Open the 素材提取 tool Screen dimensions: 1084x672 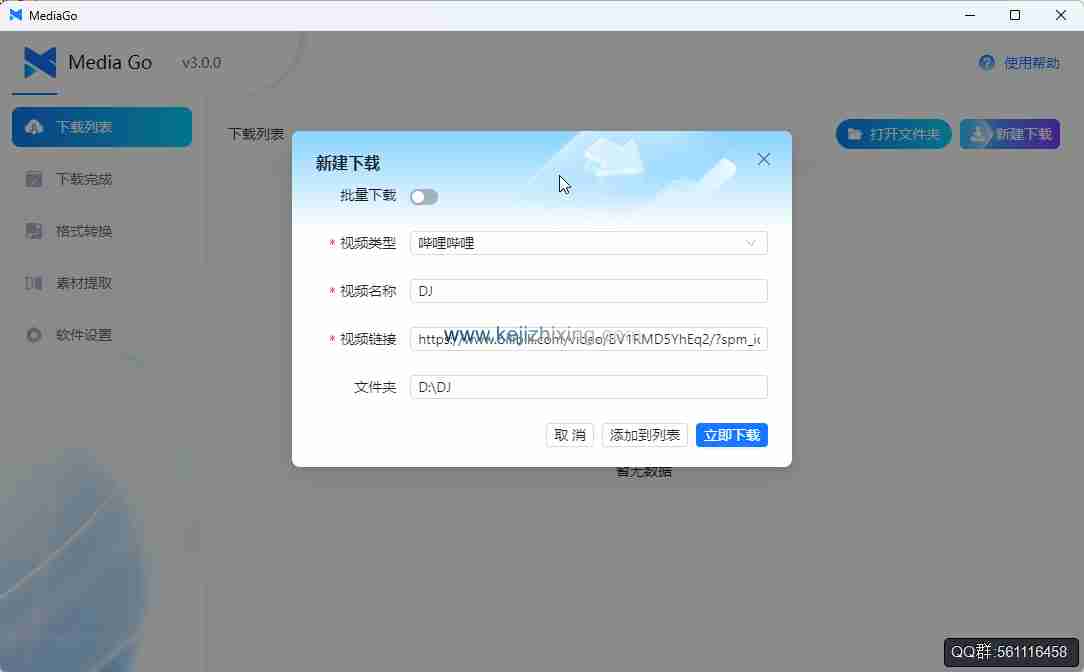(x=101, y=283)
